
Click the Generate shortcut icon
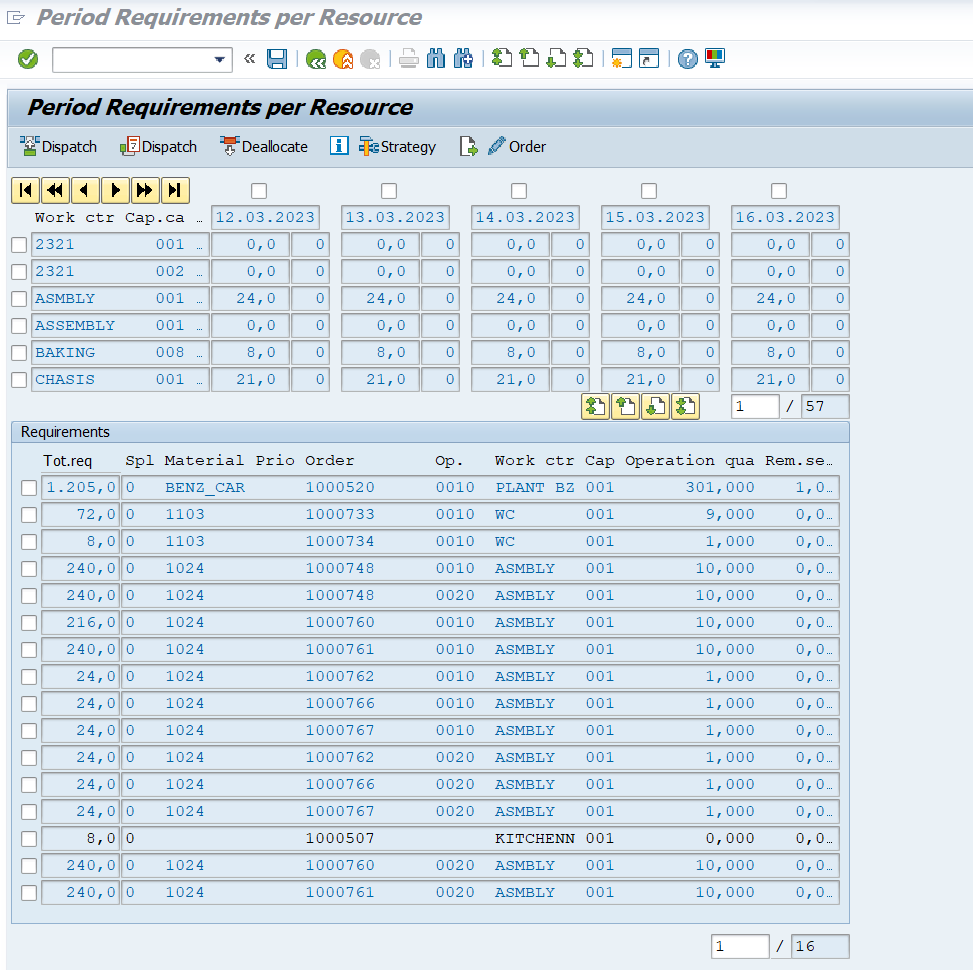pyautogui.click(x=648, y=58)
